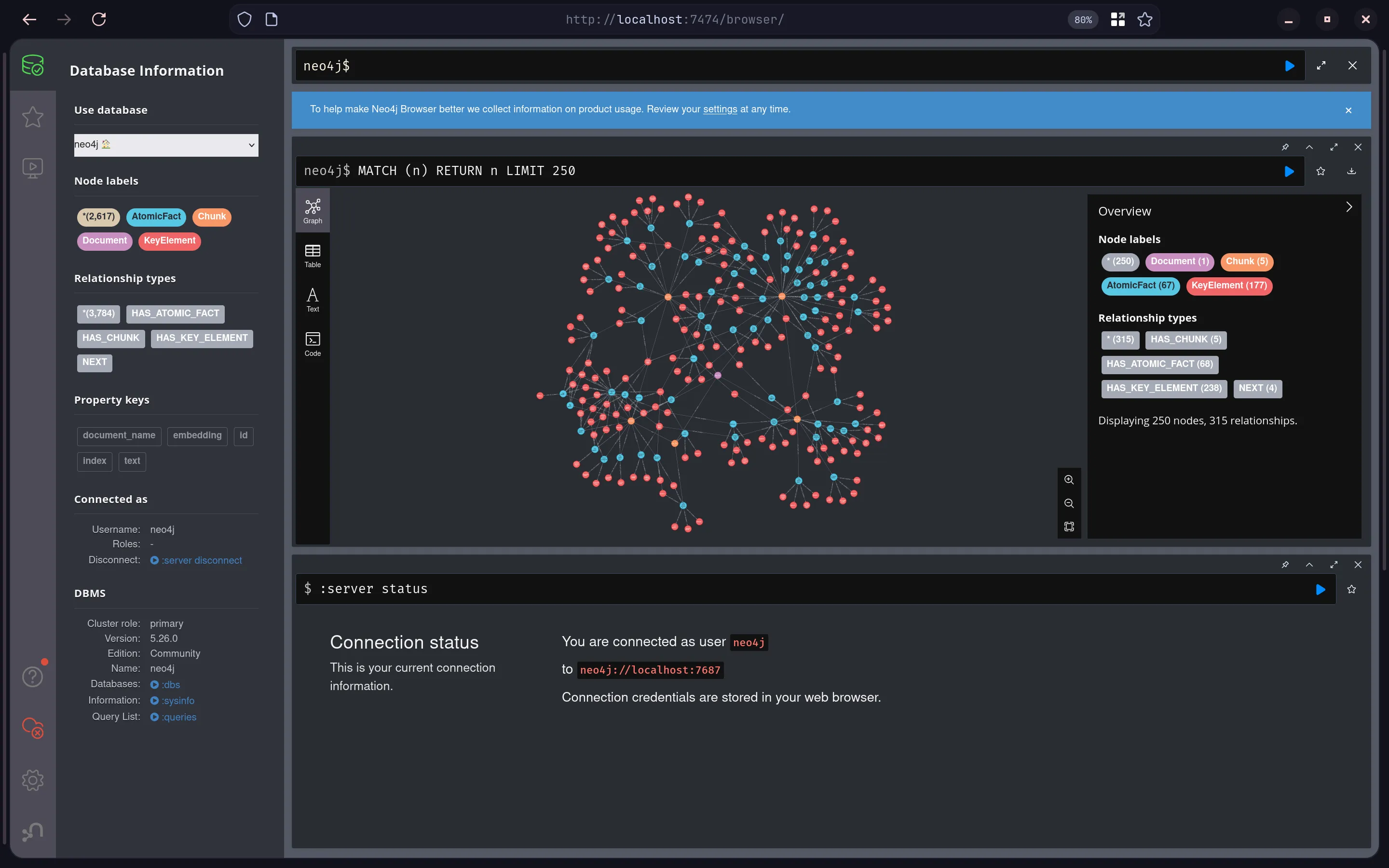Fullscreen the server status frame
Viewport: 1389px width, 868px height.
pyautogui.click(x=1334, y=564)
